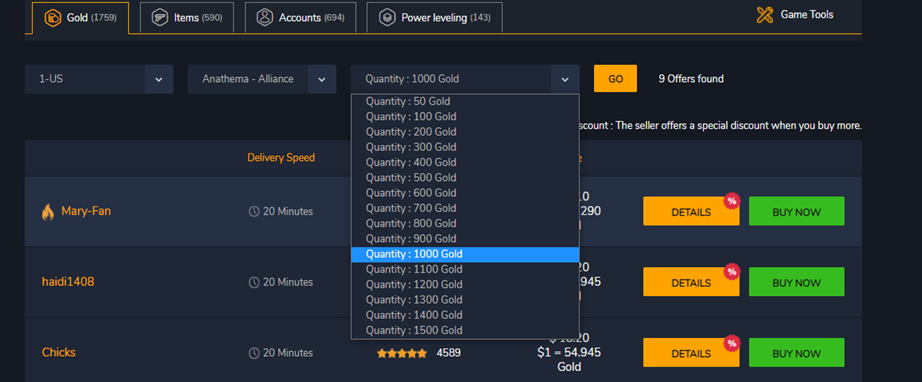Viewport: 922px width, 382px height.
Task: Open seller Chicks' profile
Action: (59, 353)
